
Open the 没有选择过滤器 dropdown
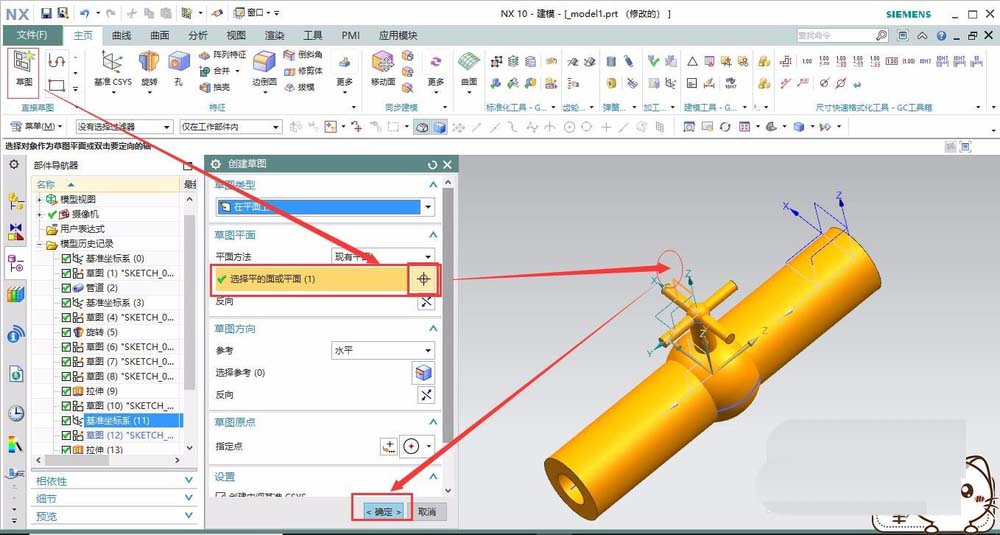(x=124, y=127)
